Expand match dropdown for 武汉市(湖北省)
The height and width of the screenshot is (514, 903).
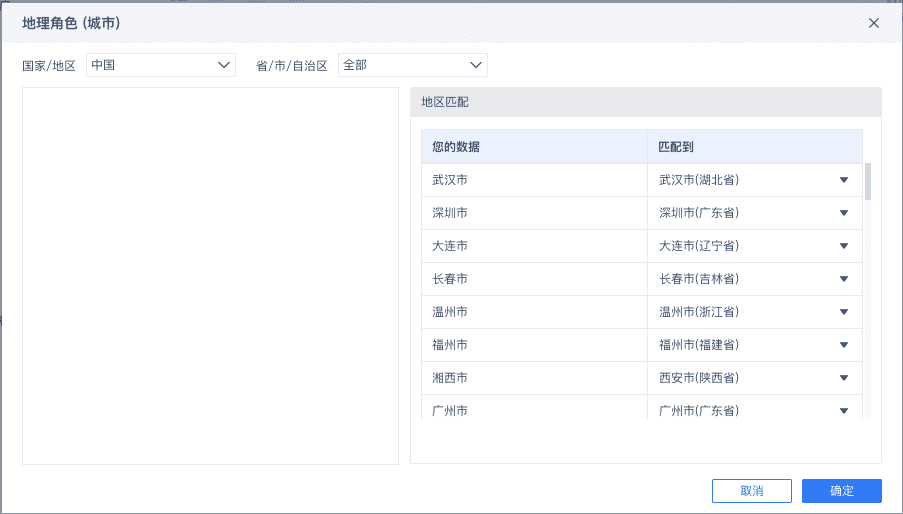(x=843, y=180)
